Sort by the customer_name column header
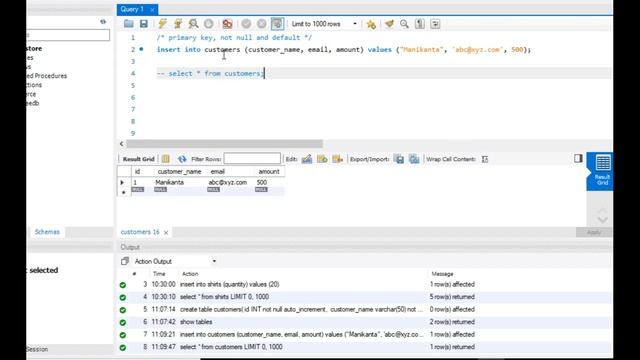This screenshot has width=640, height=360. click(179, 172)
